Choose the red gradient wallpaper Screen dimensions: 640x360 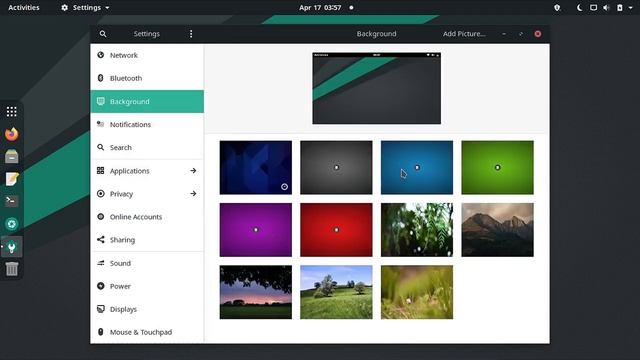[x=336, y=230]
